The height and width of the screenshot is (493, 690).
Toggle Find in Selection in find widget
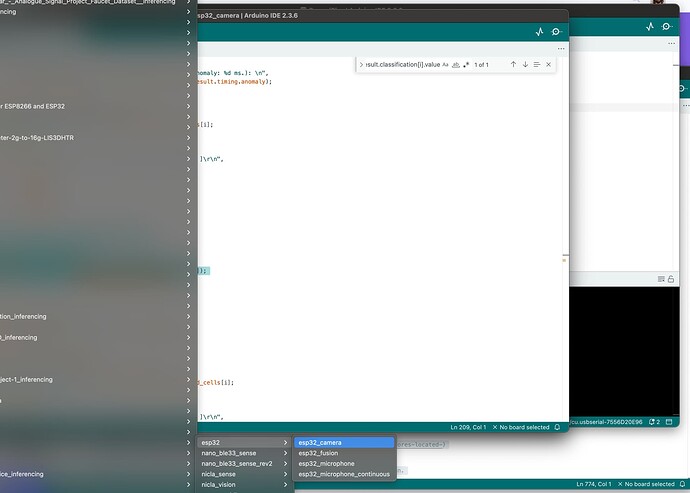pyautogui.click(x=537, y=64)
